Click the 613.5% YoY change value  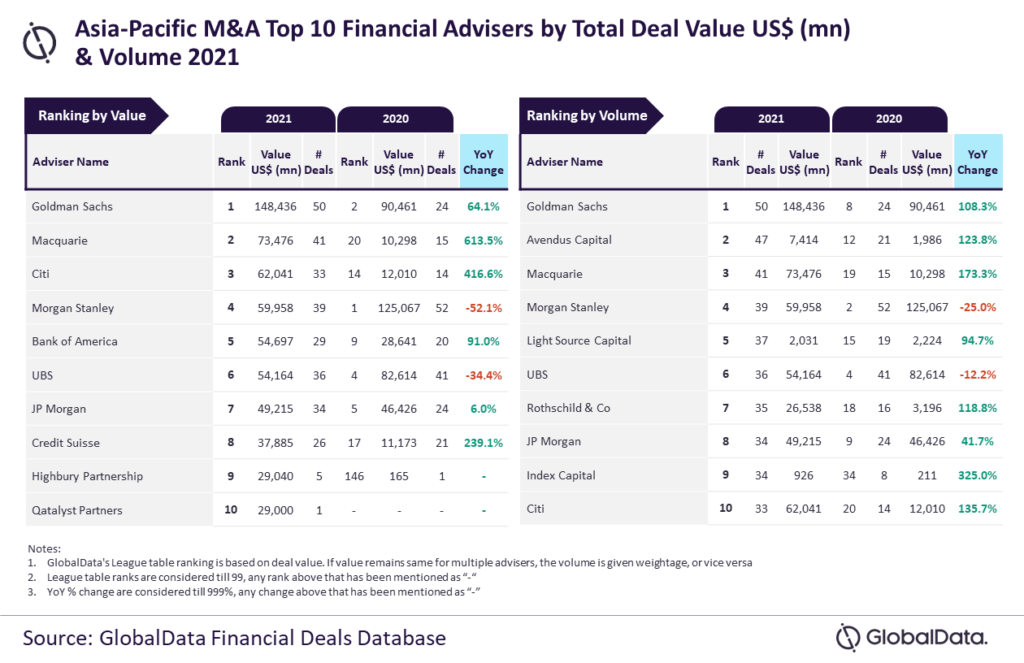coord(484,240)
